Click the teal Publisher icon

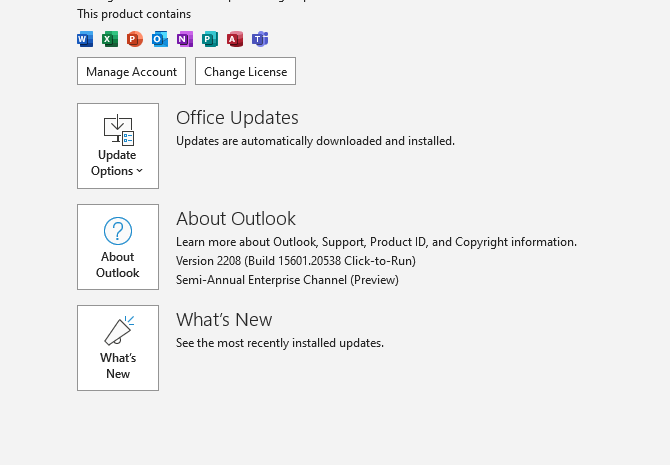[x=210, y=39]
